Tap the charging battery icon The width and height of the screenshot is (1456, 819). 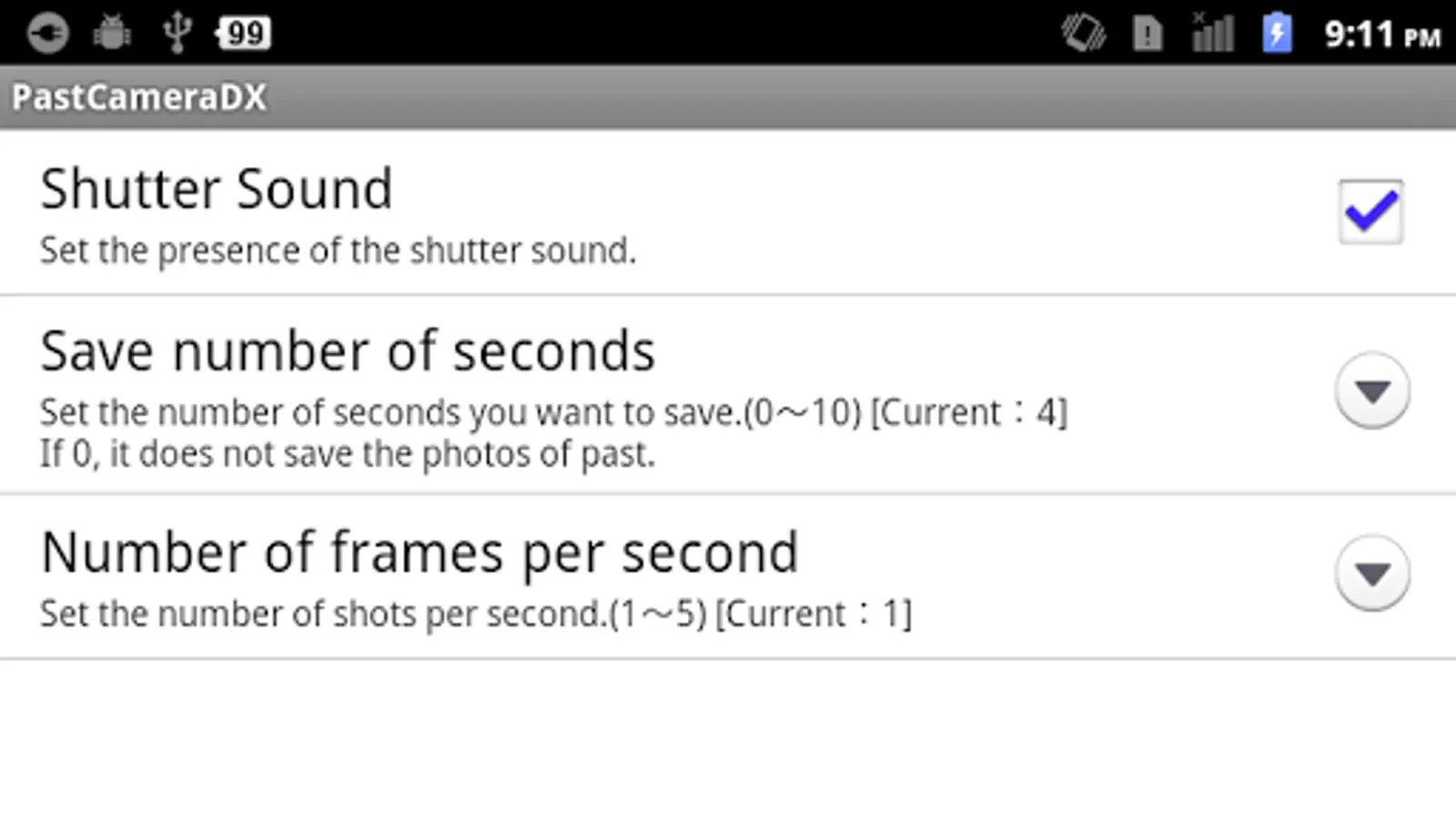pos(1277,33)
